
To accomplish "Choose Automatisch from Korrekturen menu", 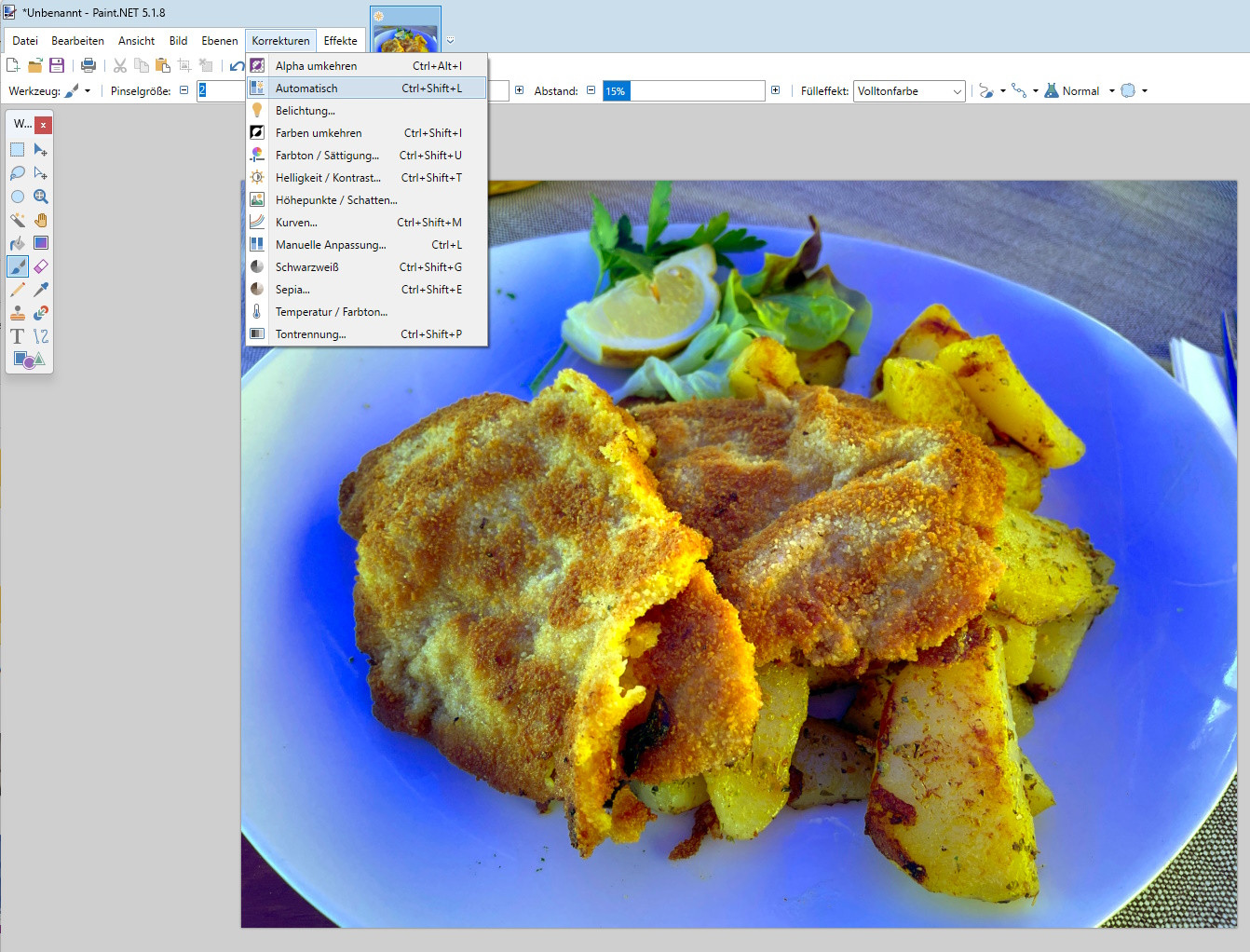I will click(x=306, y=88).
